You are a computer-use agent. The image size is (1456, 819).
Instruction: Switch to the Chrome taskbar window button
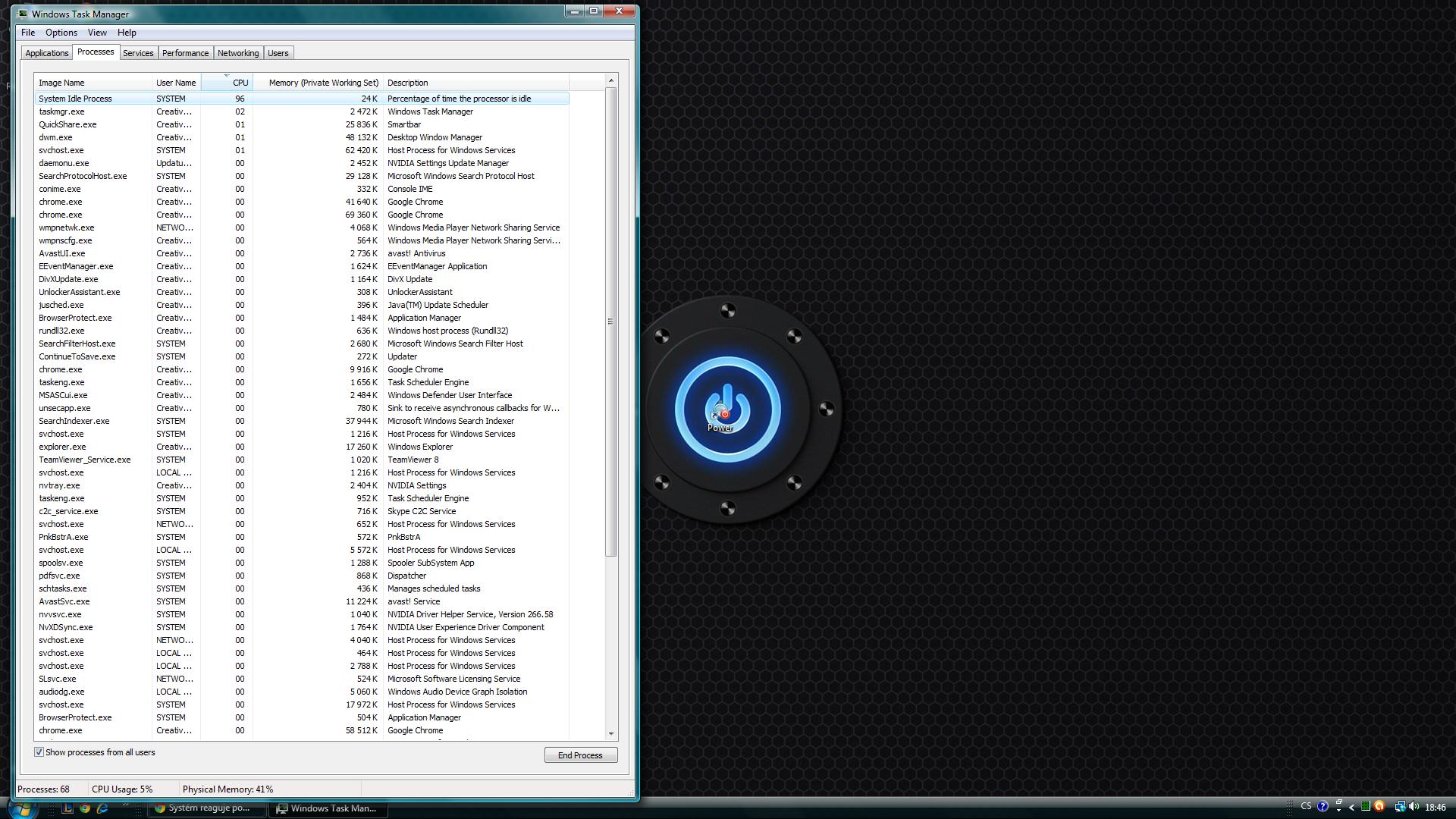(x=208, y=808)
